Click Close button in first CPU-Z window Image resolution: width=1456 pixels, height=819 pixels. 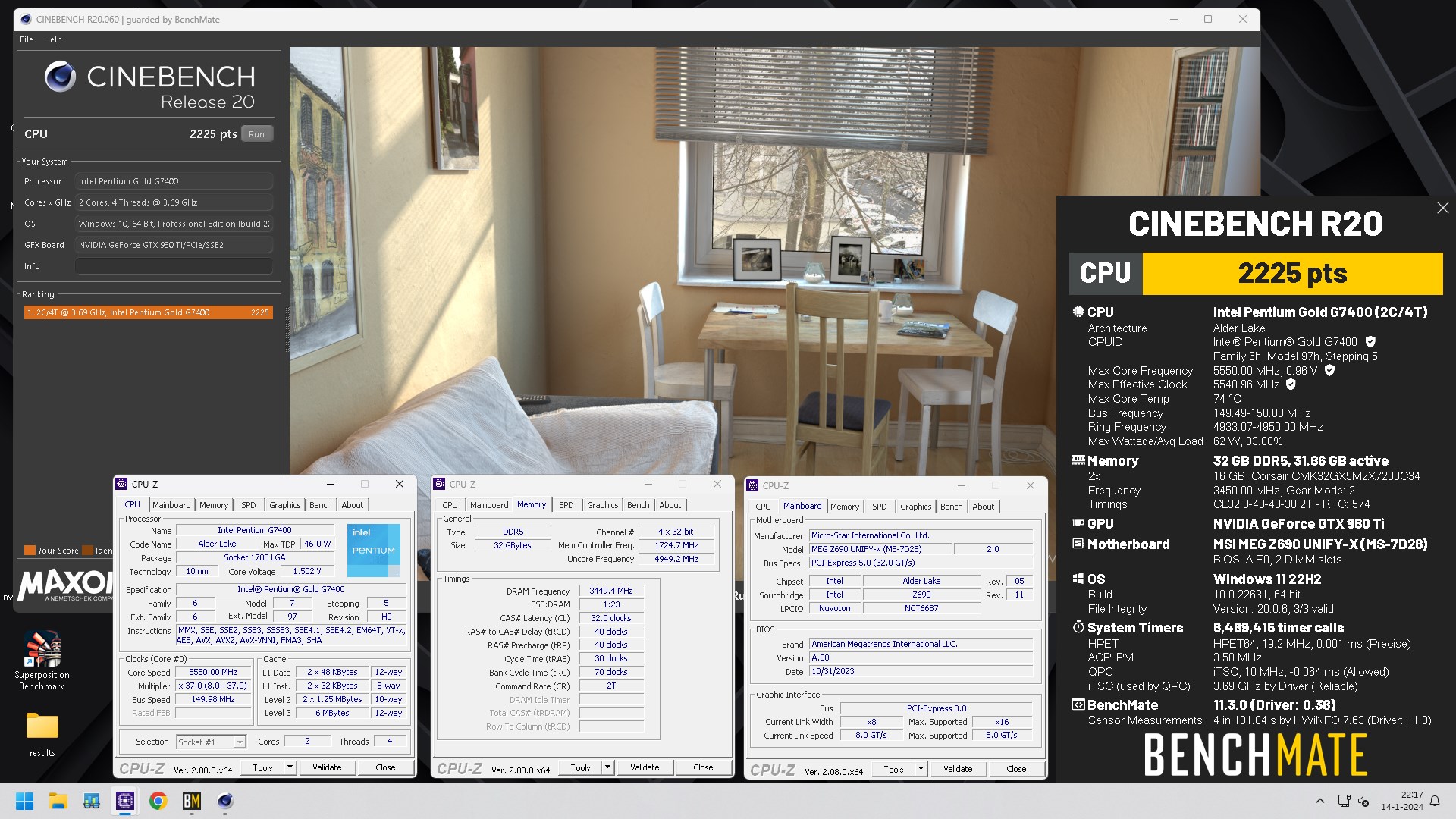point(385,767)
